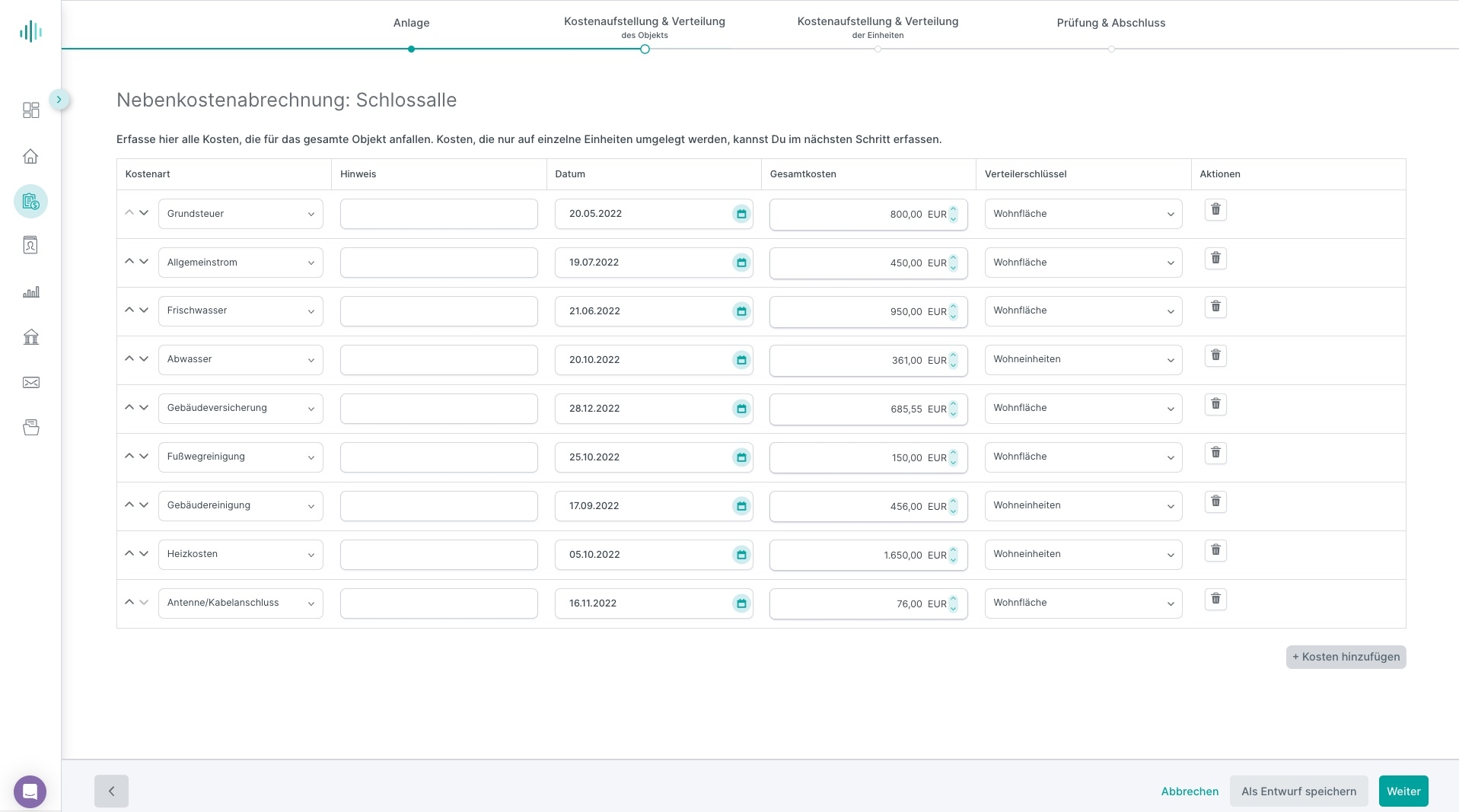Viewport: 1459px width, 812px height.
Task: Delete the Antenne/Kabelanschluss cost row
Action: pos(1215,599)
